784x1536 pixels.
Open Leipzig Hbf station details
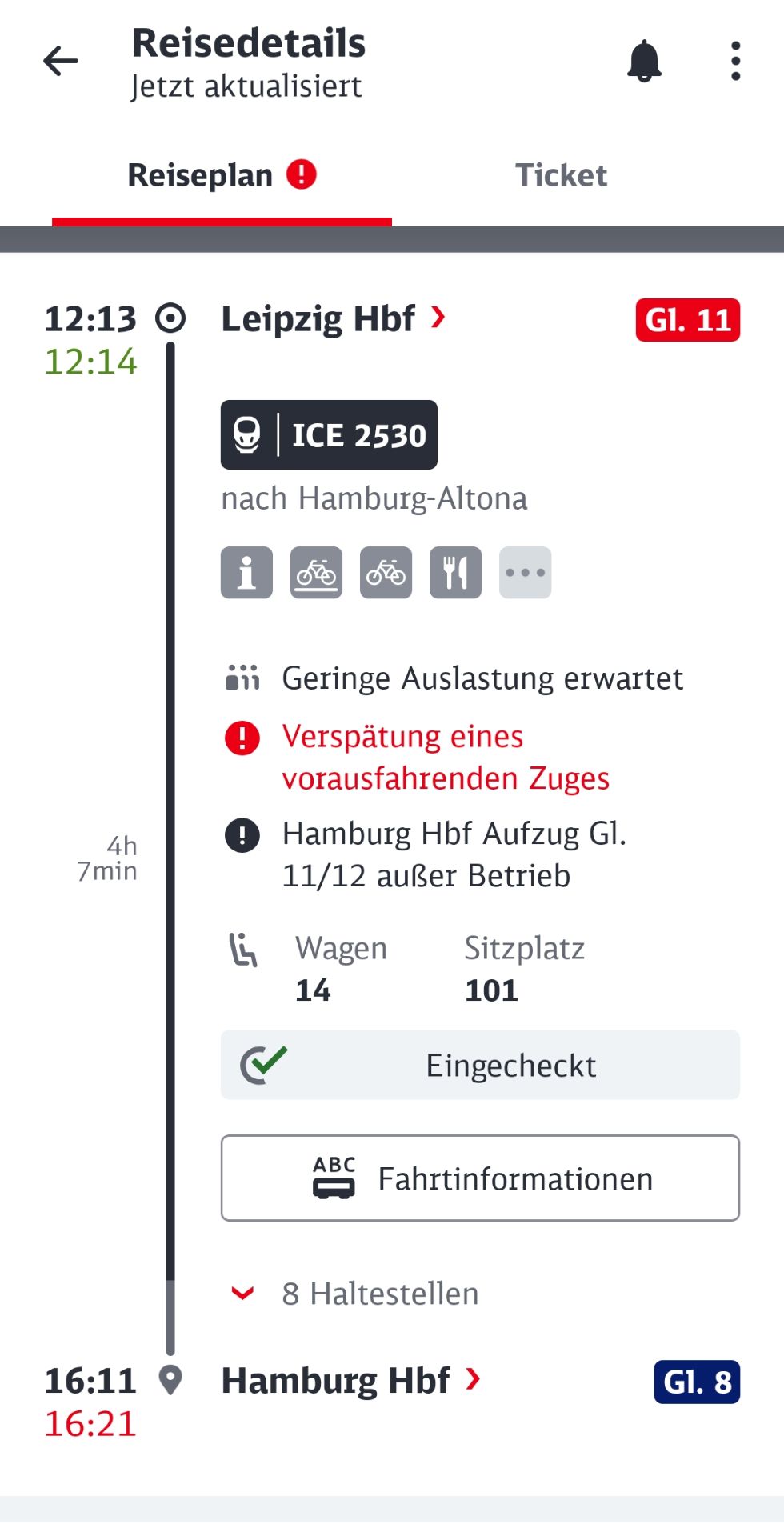click(x=332, y=319)
